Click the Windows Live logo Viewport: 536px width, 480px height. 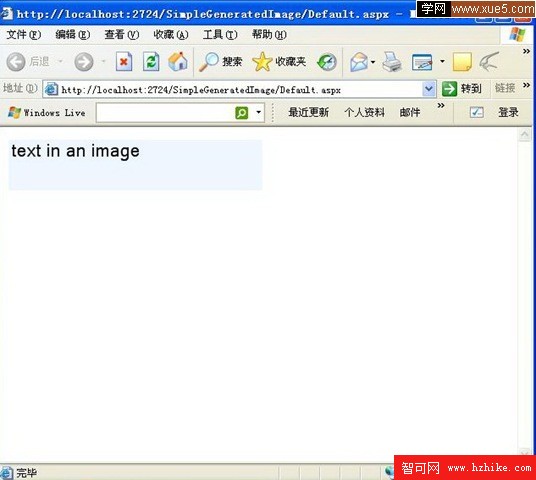pyautogui.click(x=14, y=112)
